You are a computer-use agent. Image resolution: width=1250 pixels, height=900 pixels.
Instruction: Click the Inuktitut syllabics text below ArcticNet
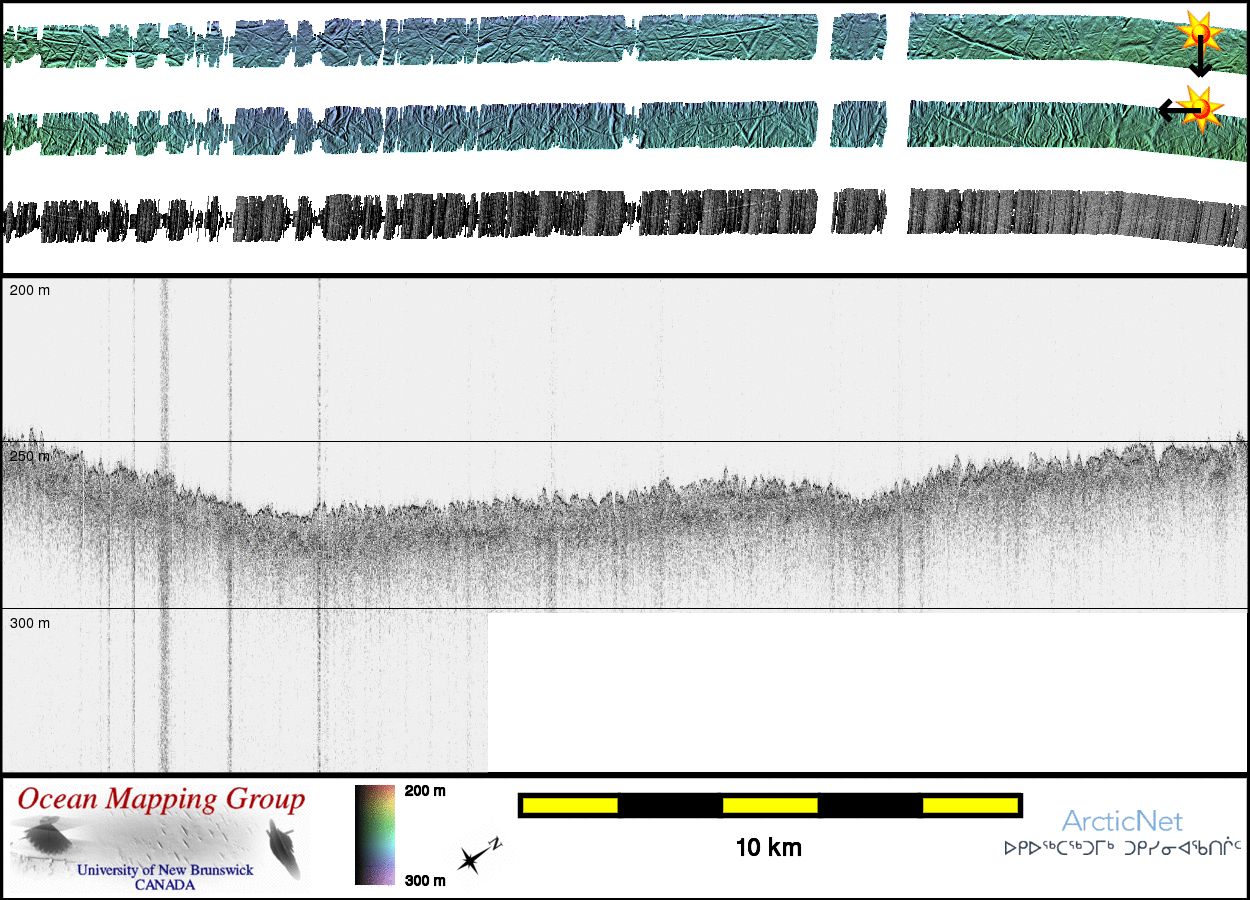click(x=1122, y=848)
